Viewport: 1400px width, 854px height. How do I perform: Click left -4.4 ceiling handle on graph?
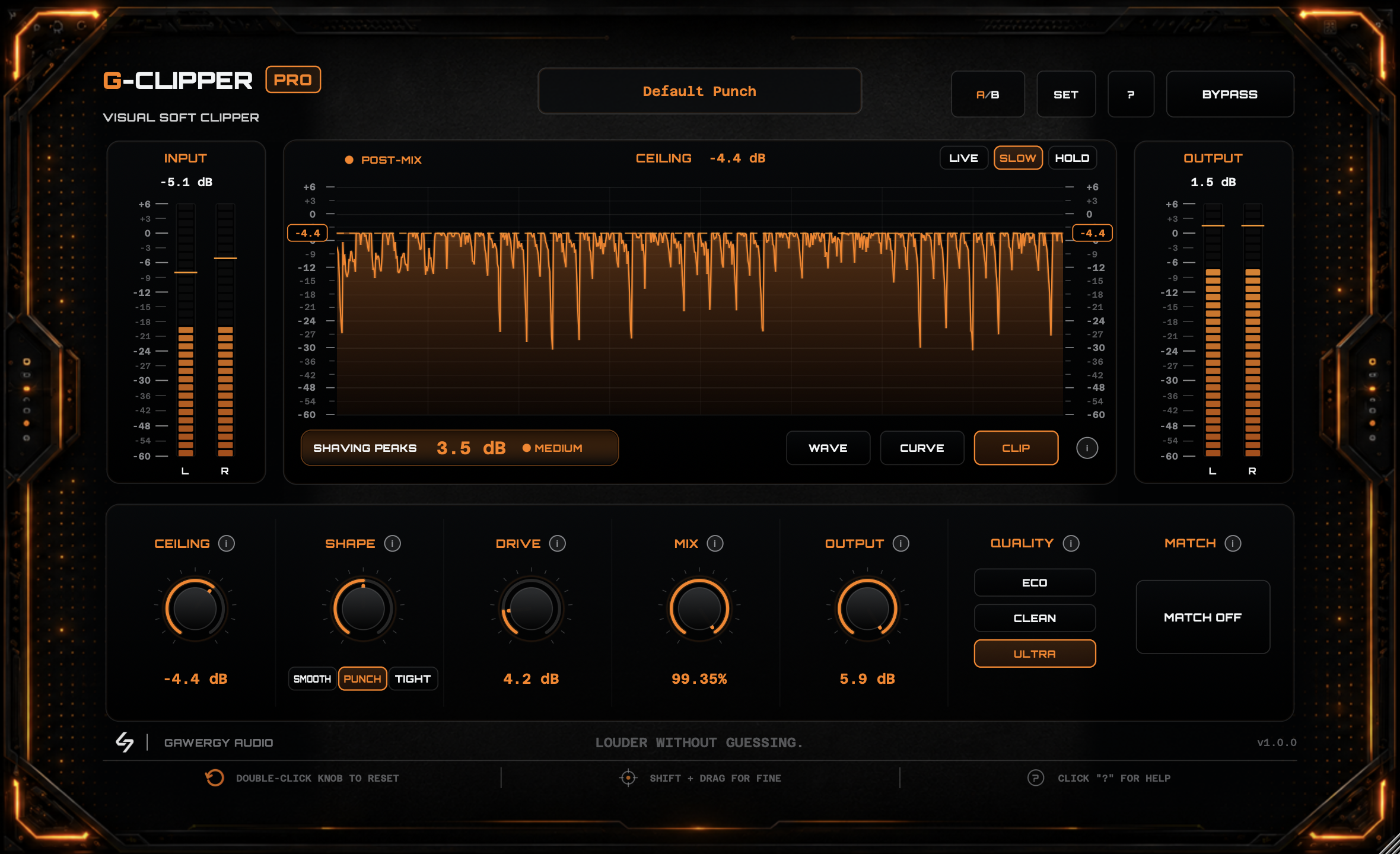pyautogui.click(x=307, y=233)
